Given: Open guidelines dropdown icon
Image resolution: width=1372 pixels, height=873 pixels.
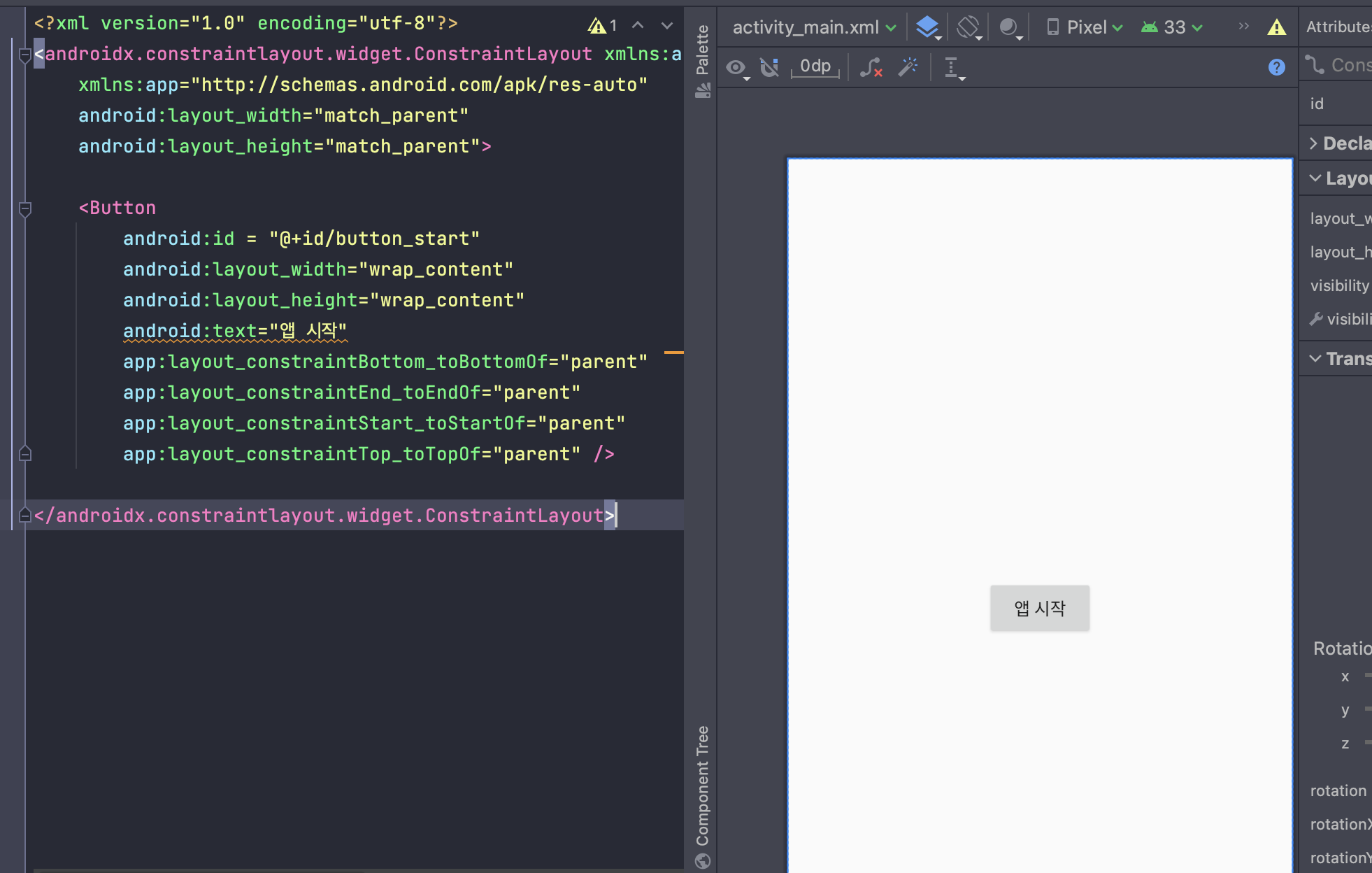Looking at the screenshot, I should click(954, 68).
